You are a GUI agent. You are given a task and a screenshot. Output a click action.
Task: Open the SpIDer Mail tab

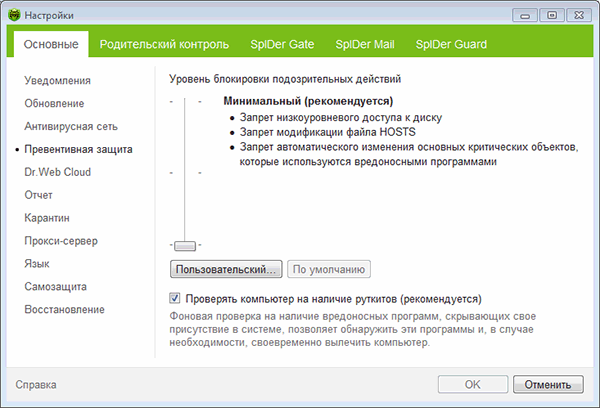click(x=365, y=44)
